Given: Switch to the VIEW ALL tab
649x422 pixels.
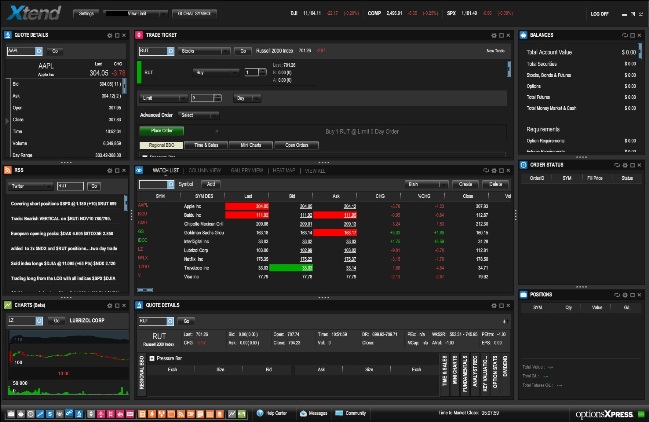Looking at the screenshot, I should tap(315, 170).
